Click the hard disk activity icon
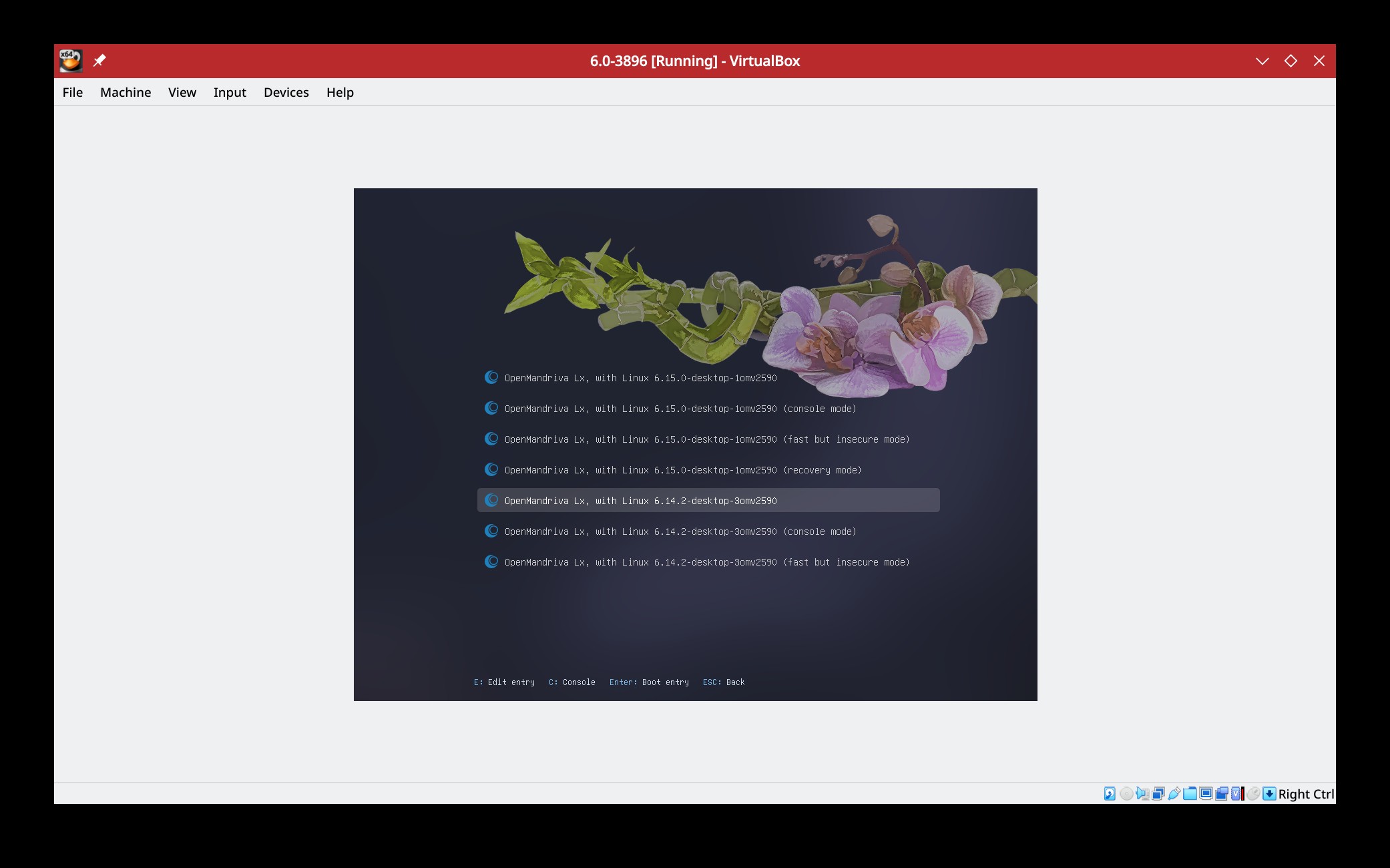 pos(1110,793)
